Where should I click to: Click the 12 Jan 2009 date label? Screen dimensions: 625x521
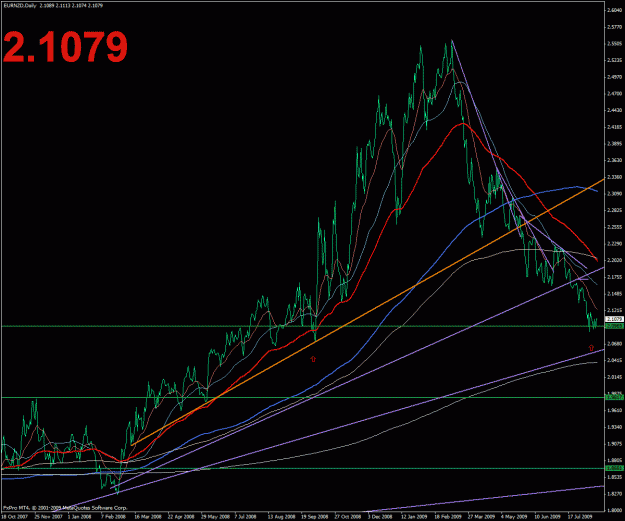(x=414, y=517)
